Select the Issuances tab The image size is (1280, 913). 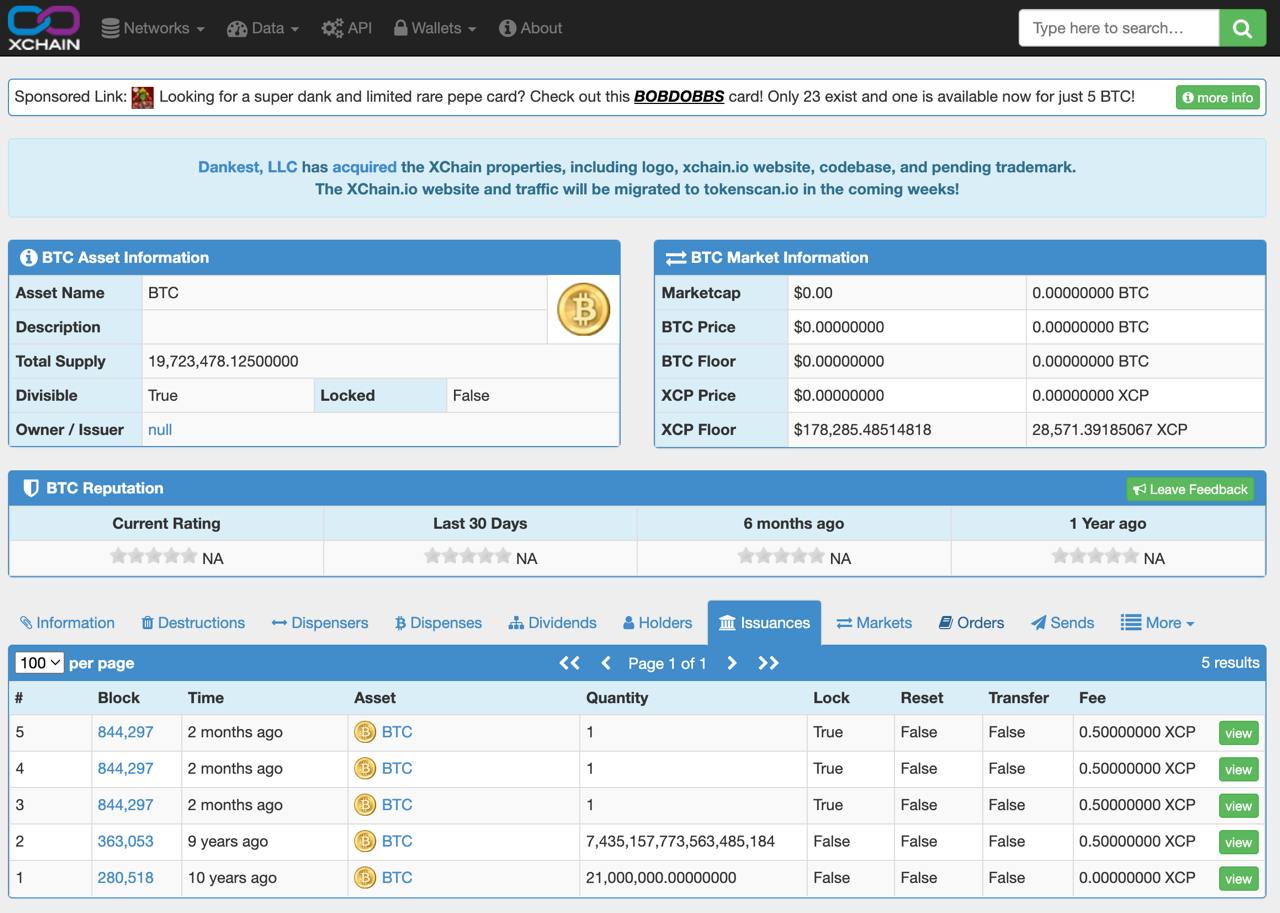point(764,622)
